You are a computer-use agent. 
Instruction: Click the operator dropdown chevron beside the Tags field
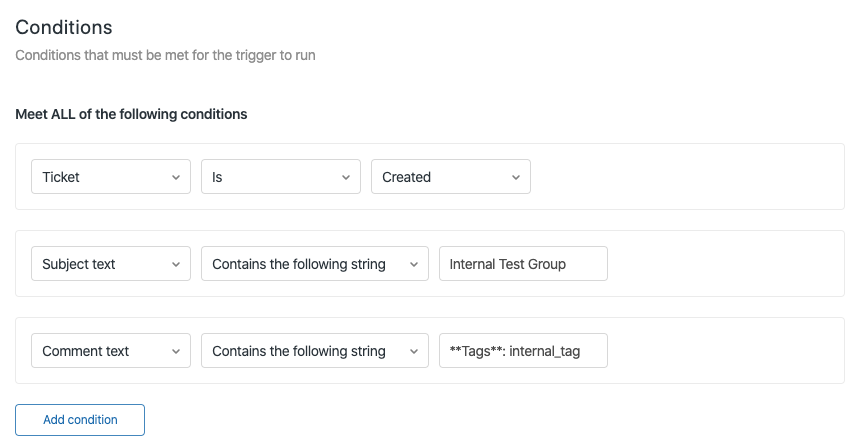[414, 351]
